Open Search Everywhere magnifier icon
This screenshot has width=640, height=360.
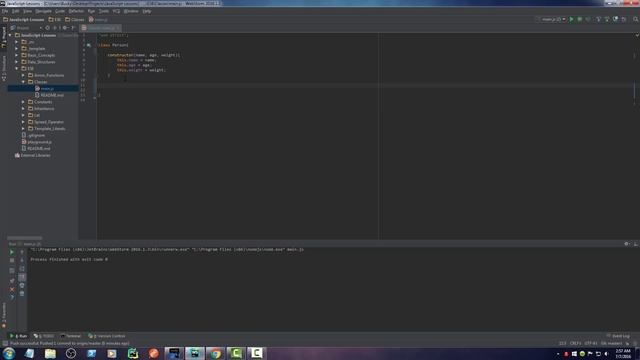(636, 19)
